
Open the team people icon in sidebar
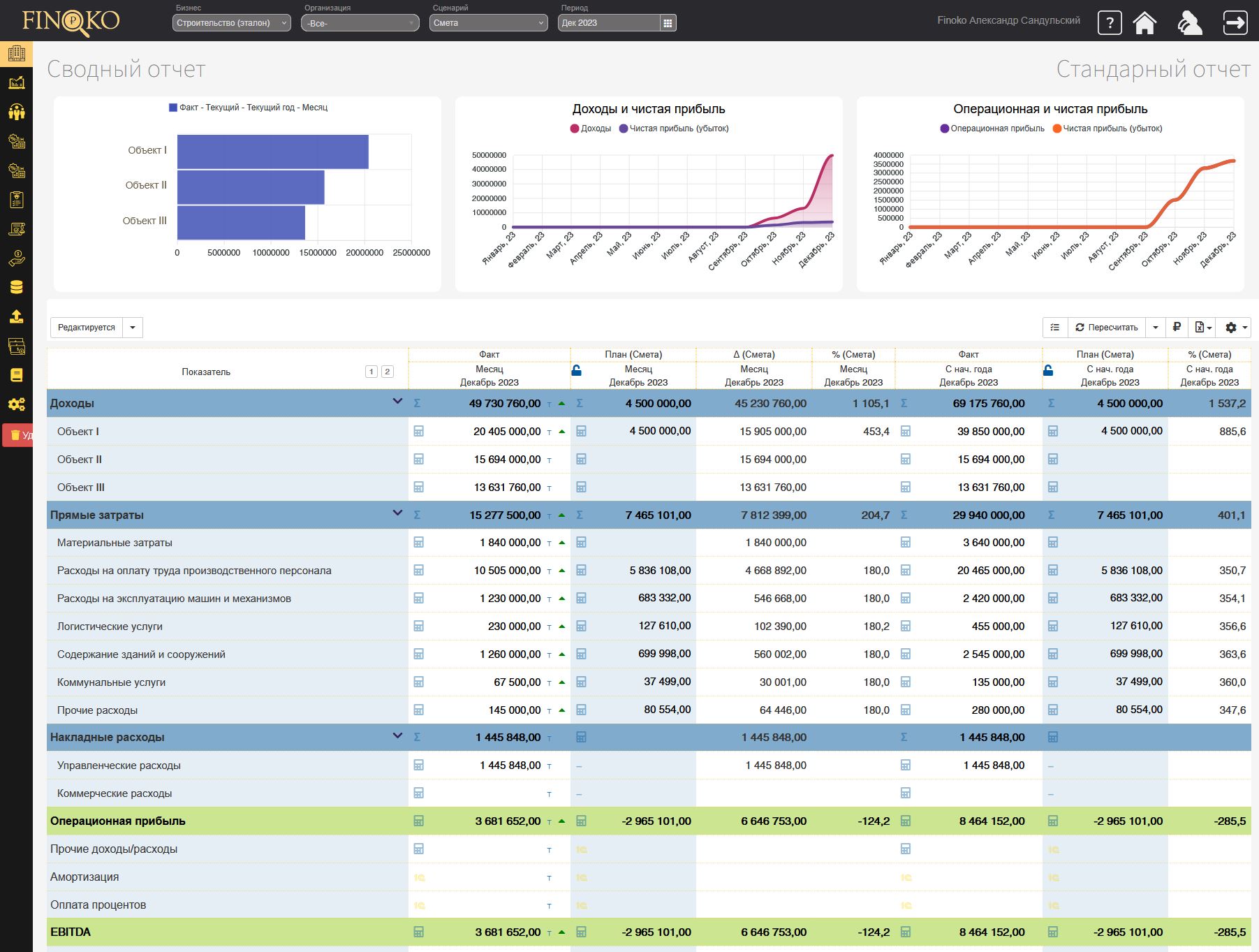coord(16,112)
